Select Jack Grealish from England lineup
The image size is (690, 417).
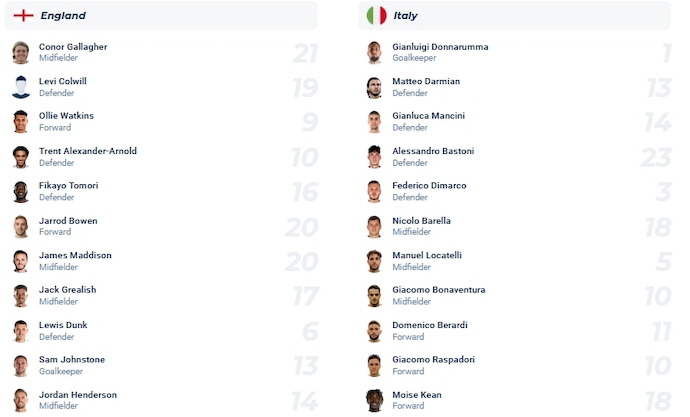(68, 290)
